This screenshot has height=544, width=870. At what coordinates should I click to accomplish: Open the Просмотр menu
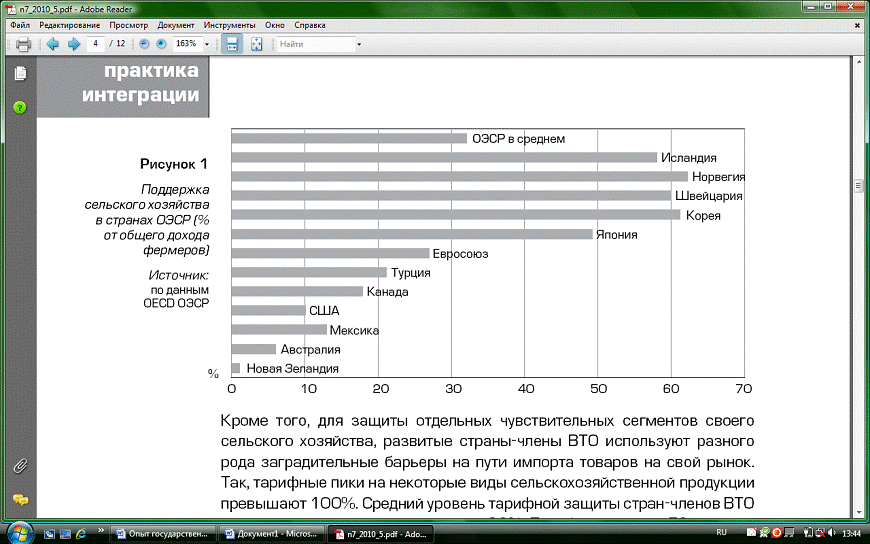tap(127, 24)
